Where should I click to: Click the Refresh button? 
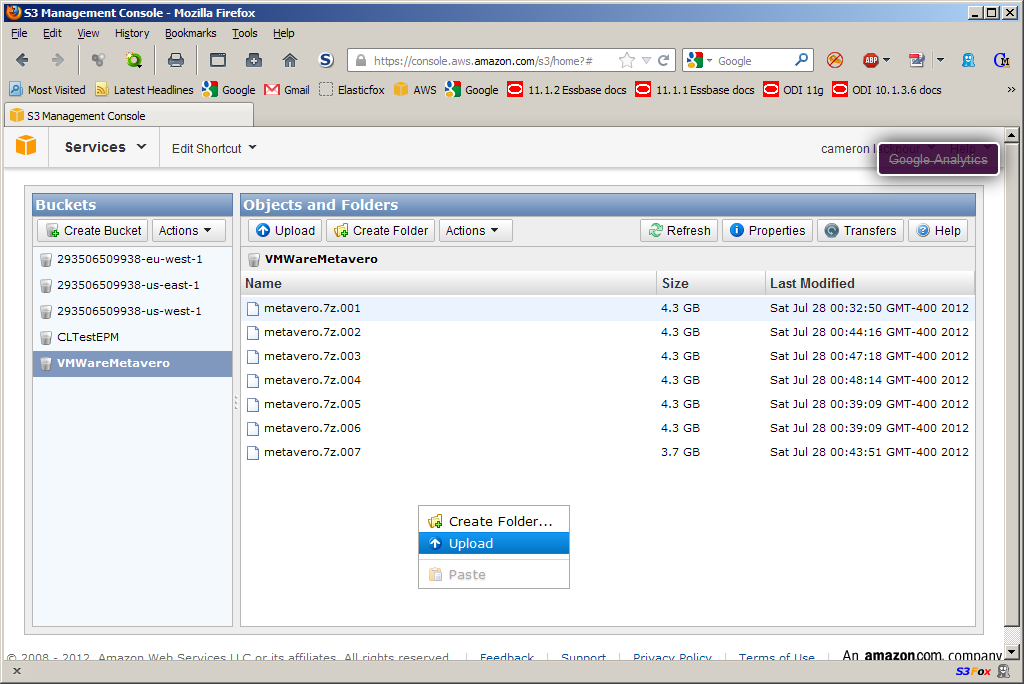679,231
